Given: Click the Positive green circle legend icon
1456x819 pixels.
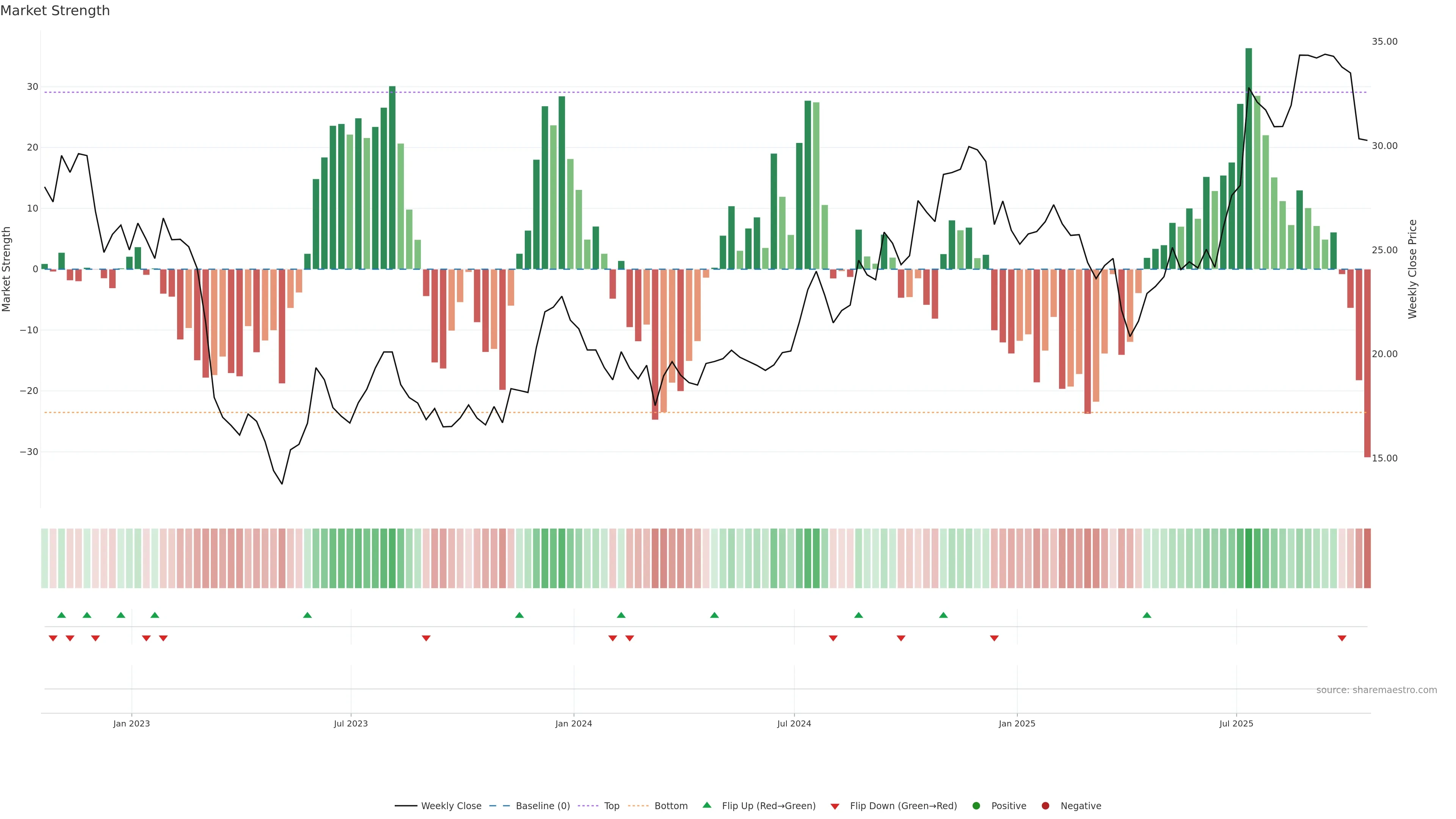Looking at the screenshot, I should click(x=976, y=806).
